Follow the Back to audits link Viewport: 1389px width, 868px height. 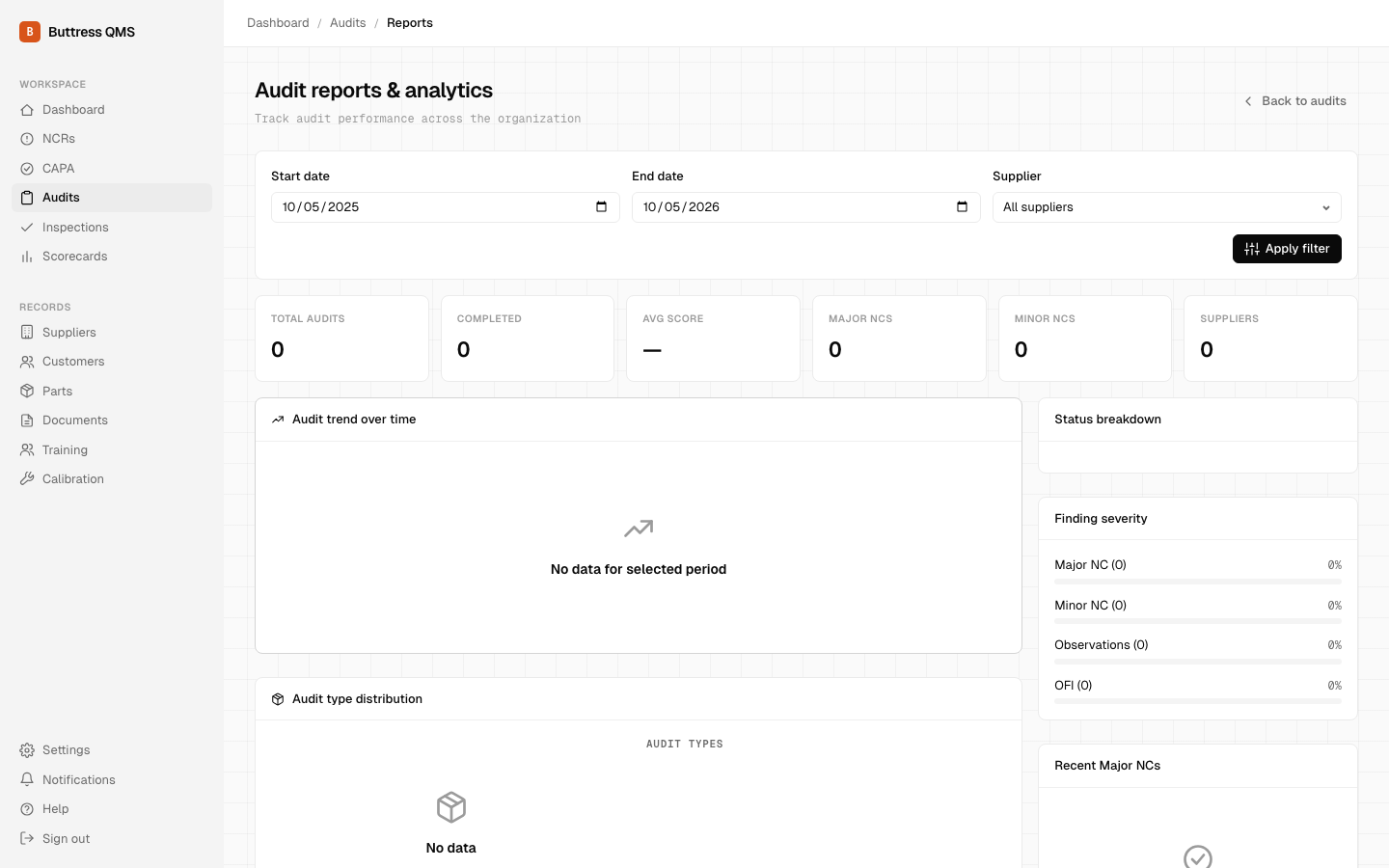point(1294,101)
